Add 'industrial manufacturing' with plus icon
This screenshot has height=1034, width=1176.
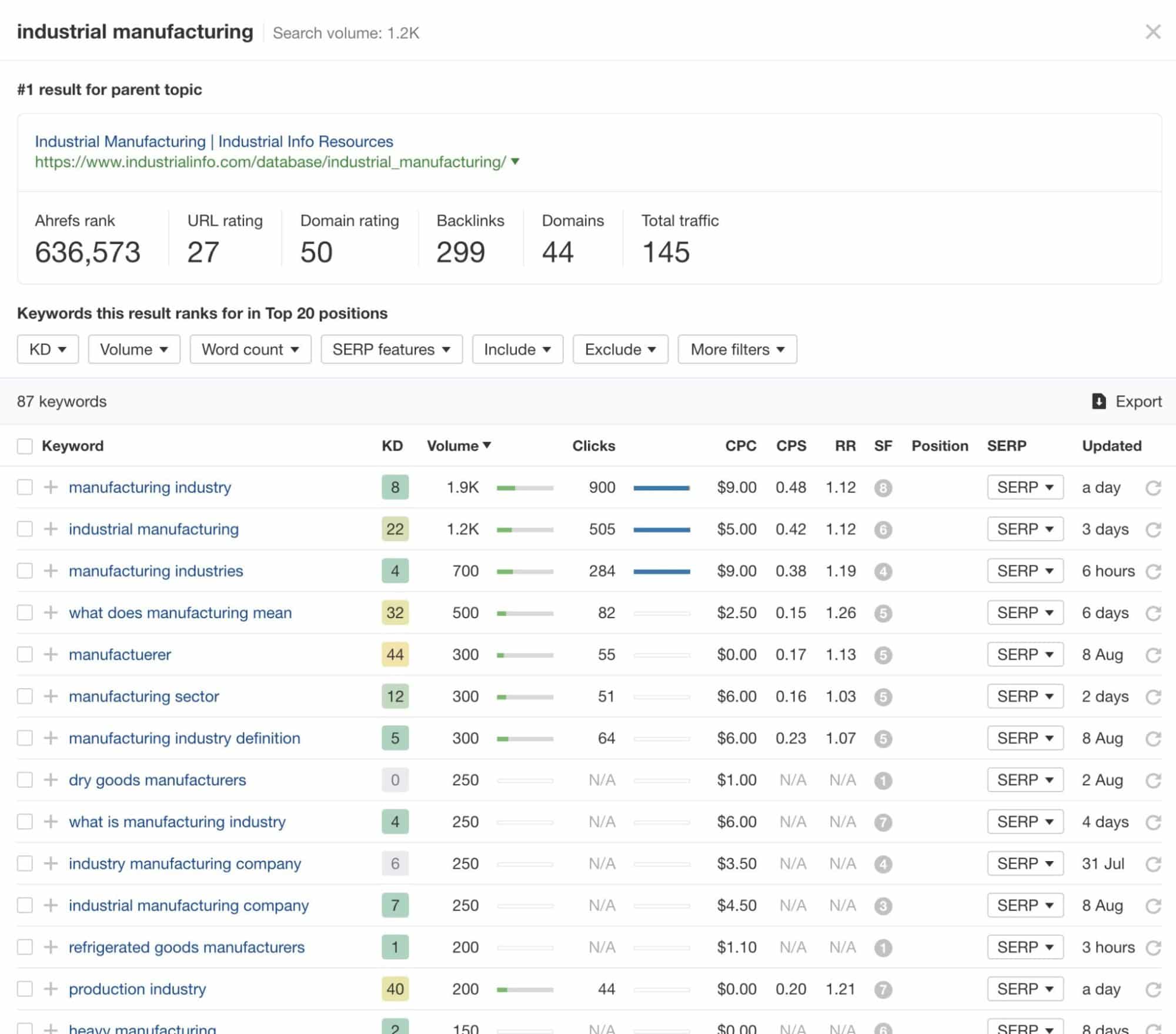pyautogui.click(x=51, y=529)
